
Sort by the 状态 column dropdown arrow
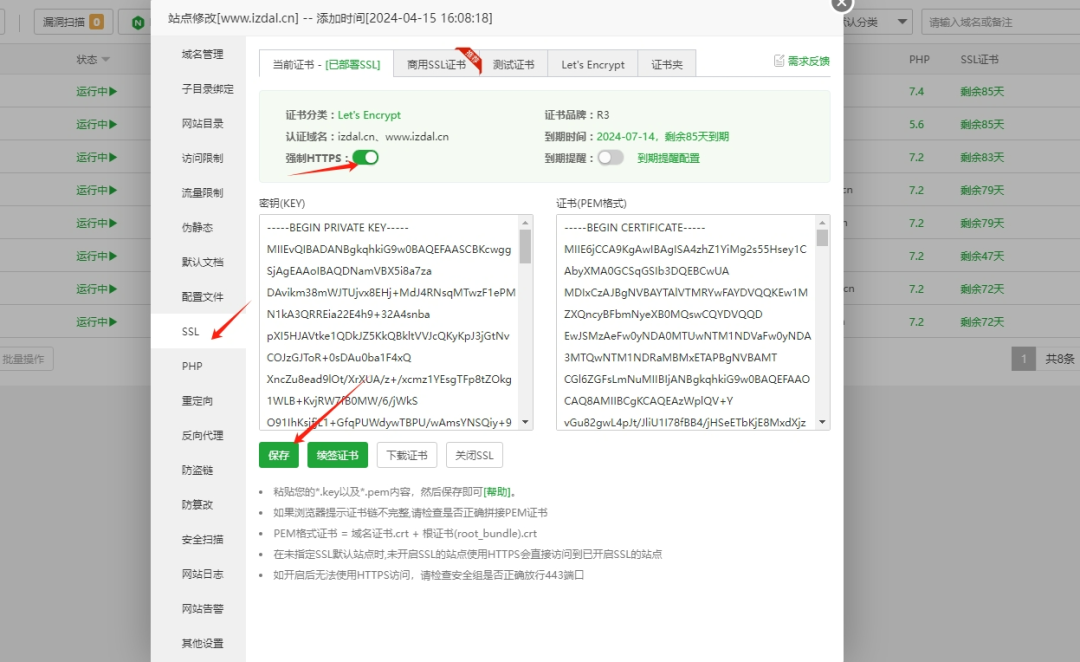[x=105, y=60]
